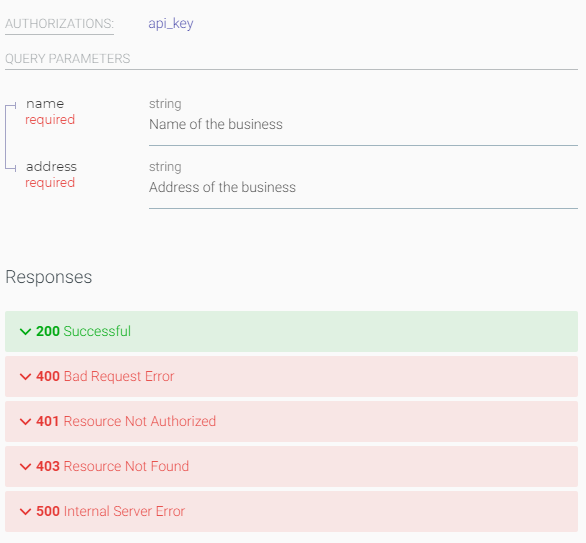
Task: Click the AUTHORIZATIONS label
Action: click(x=59, y=24)
